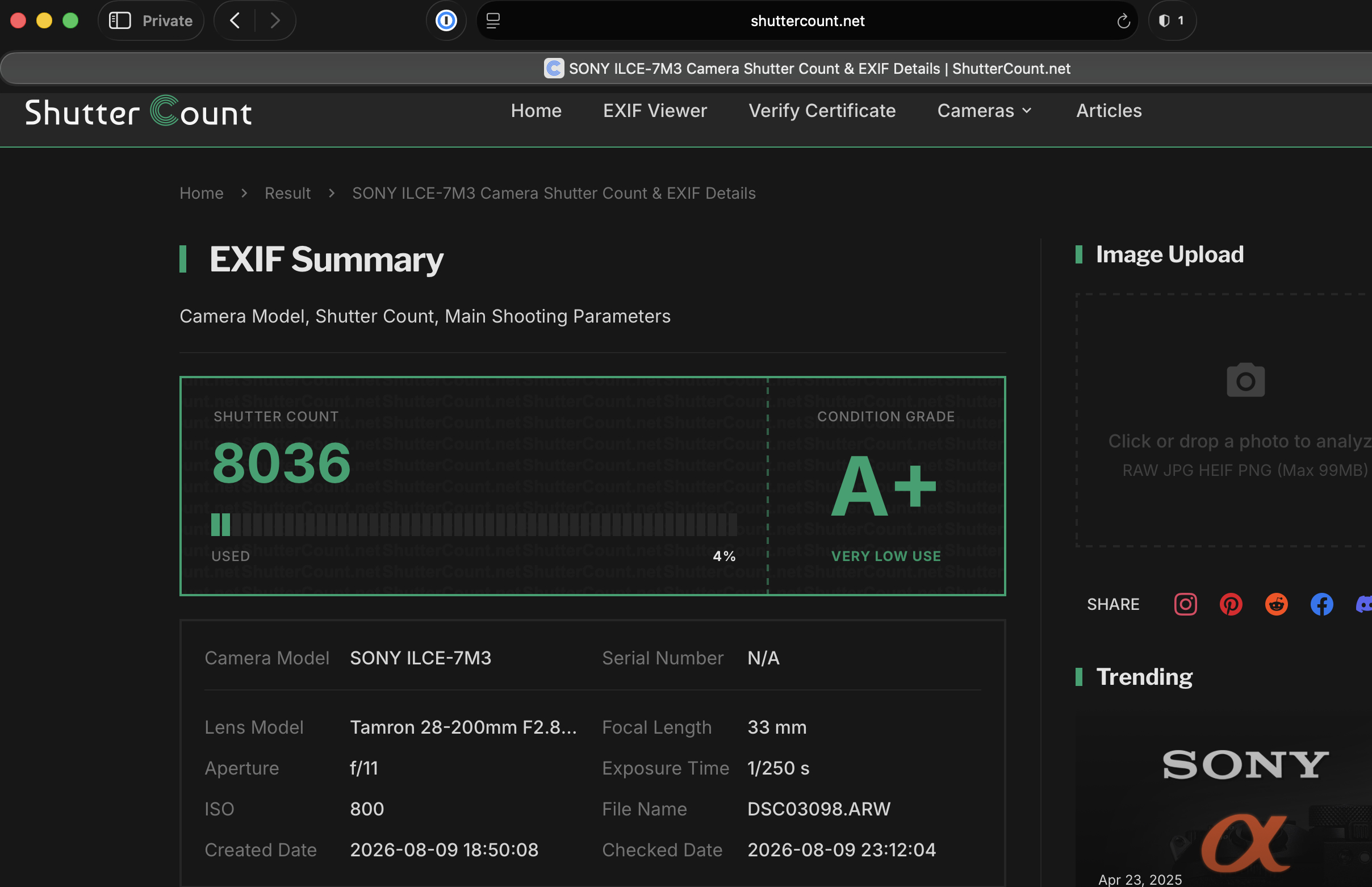Share via the Facebook icon
Image resolution: width=1372 pixels, height=887 pixels.
point(1322,604)
